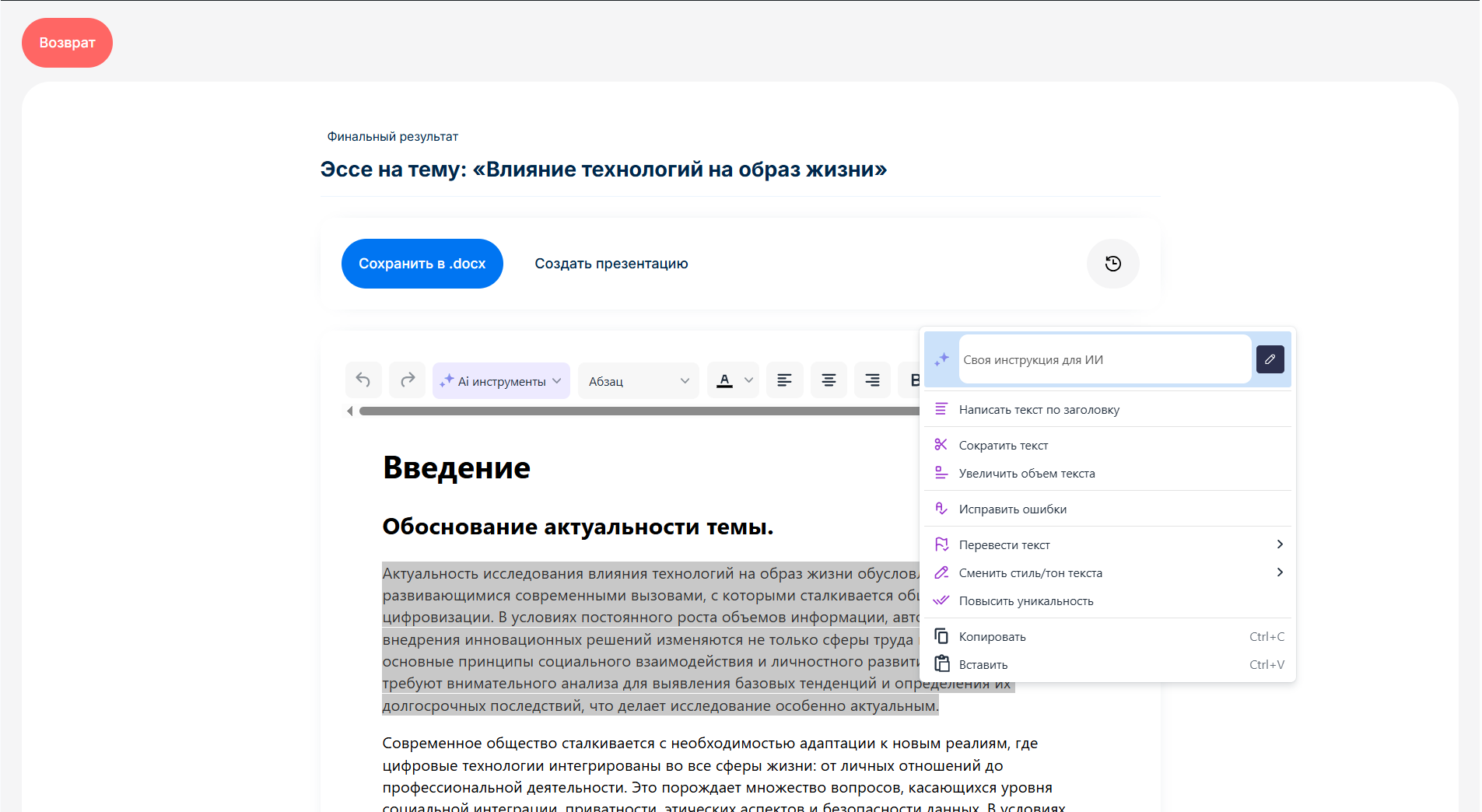Click the undo arrow icon
1482x812 pixels.
tap(363, 380)
